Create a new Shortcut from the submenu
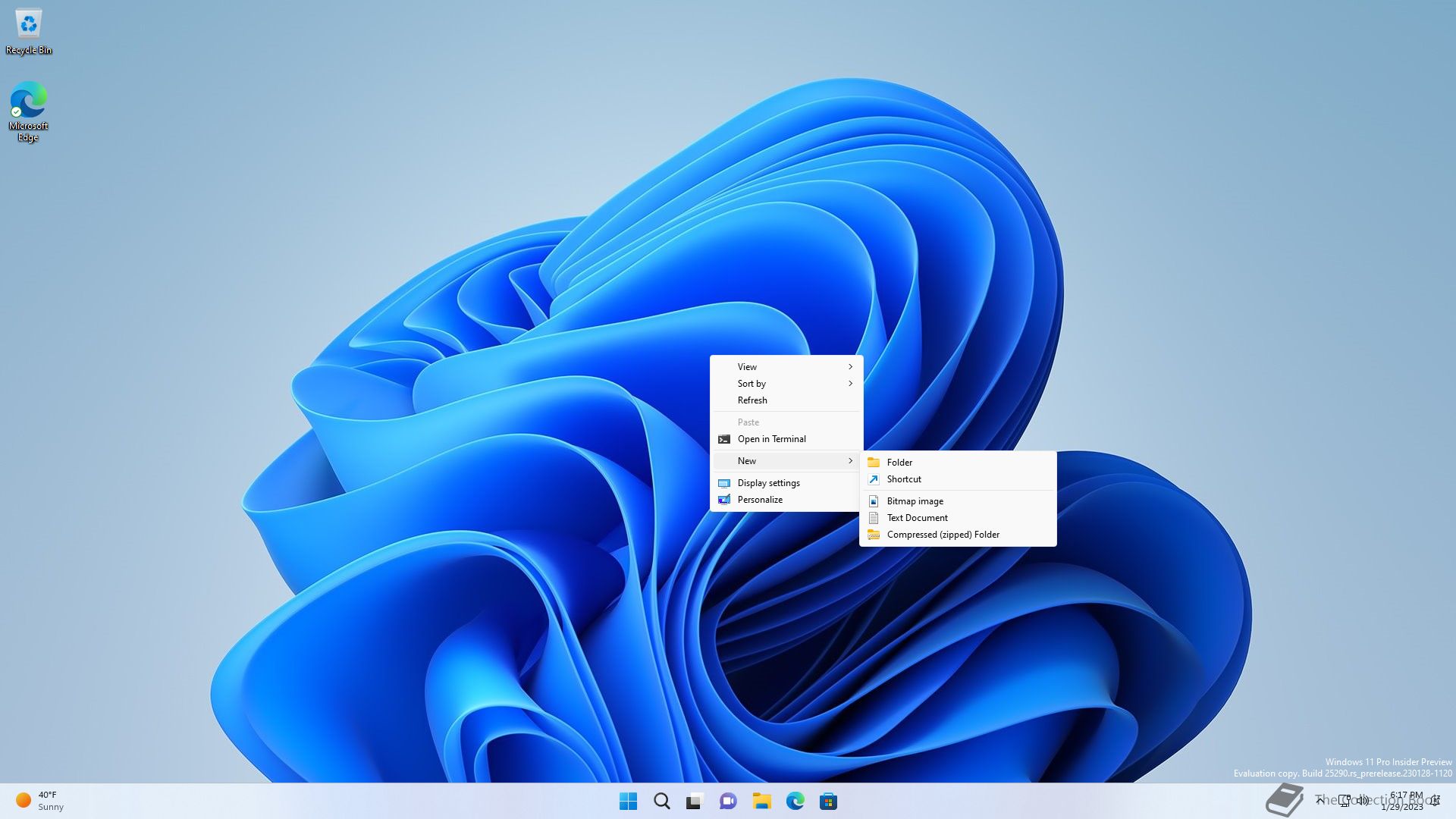 coord(958,479)
